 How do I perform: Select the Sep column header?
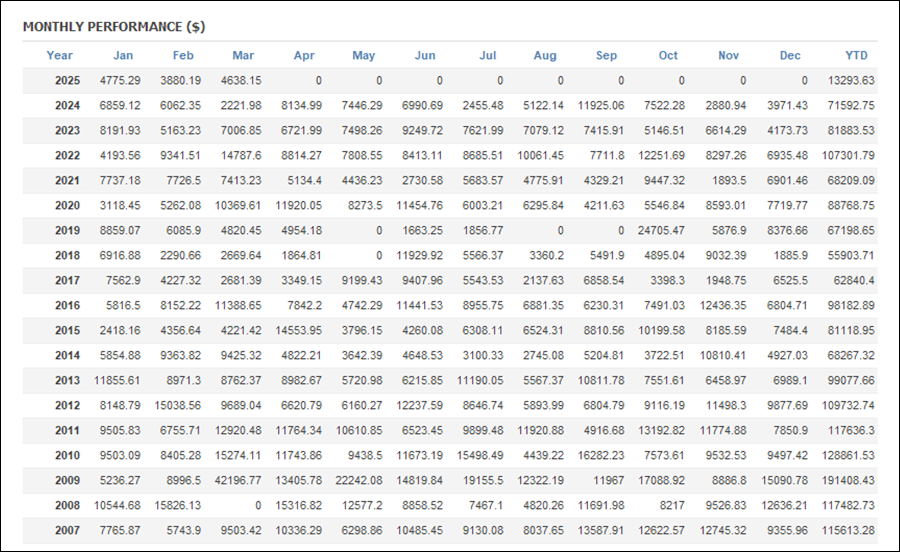click(606, 55)
